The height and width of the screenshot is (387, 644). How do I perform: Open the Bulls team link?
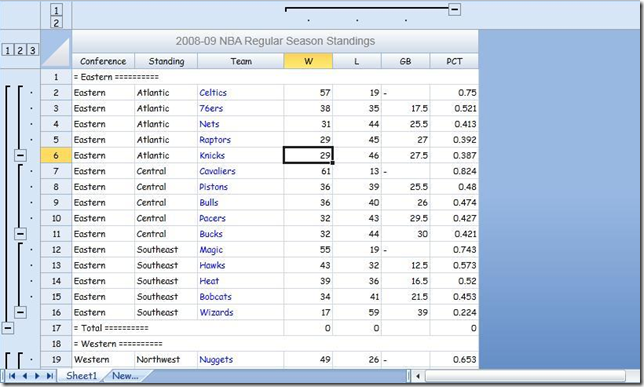209,203
